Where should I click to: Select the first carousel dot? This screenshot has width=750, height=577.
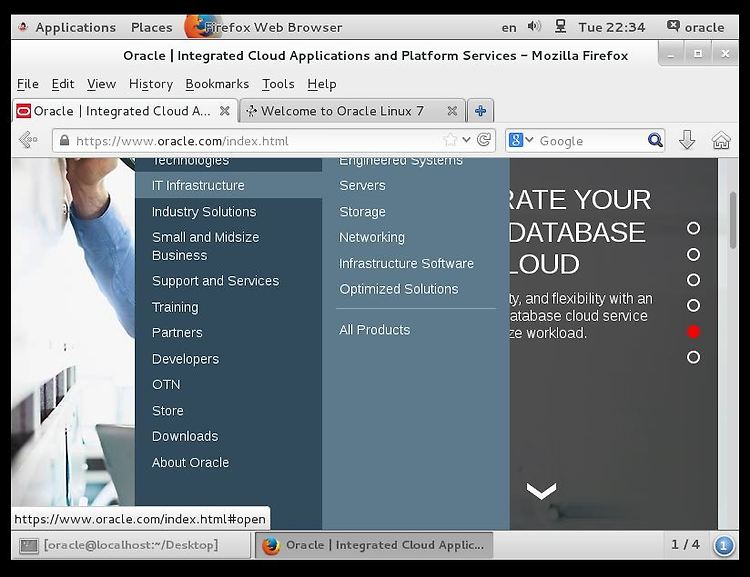693,228
